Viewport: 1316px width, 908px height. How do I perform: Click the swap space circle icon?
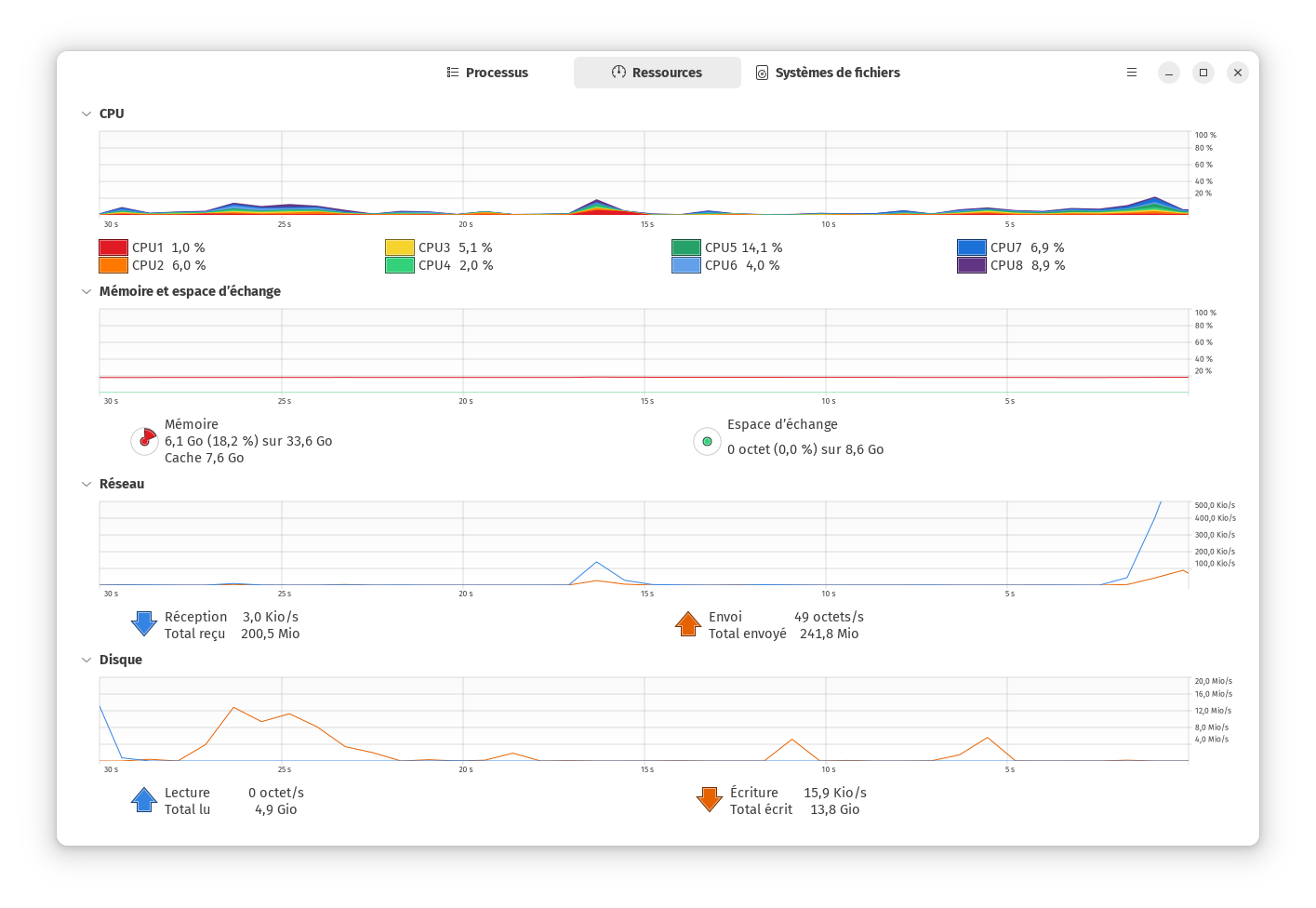(x=707, y=442)
